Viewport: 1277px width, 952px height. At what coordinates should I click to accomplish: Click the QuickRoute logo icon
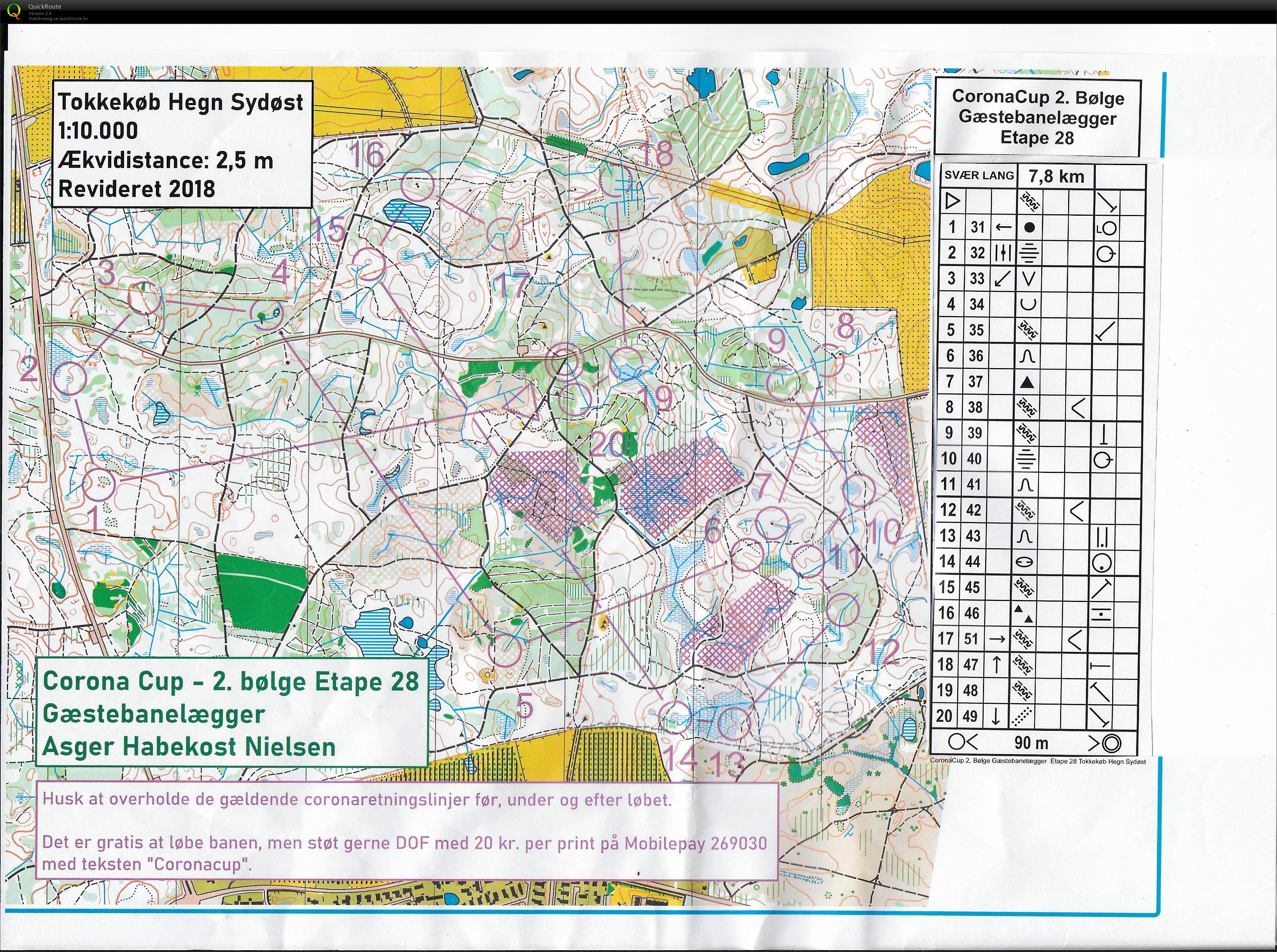pos(13,11)
